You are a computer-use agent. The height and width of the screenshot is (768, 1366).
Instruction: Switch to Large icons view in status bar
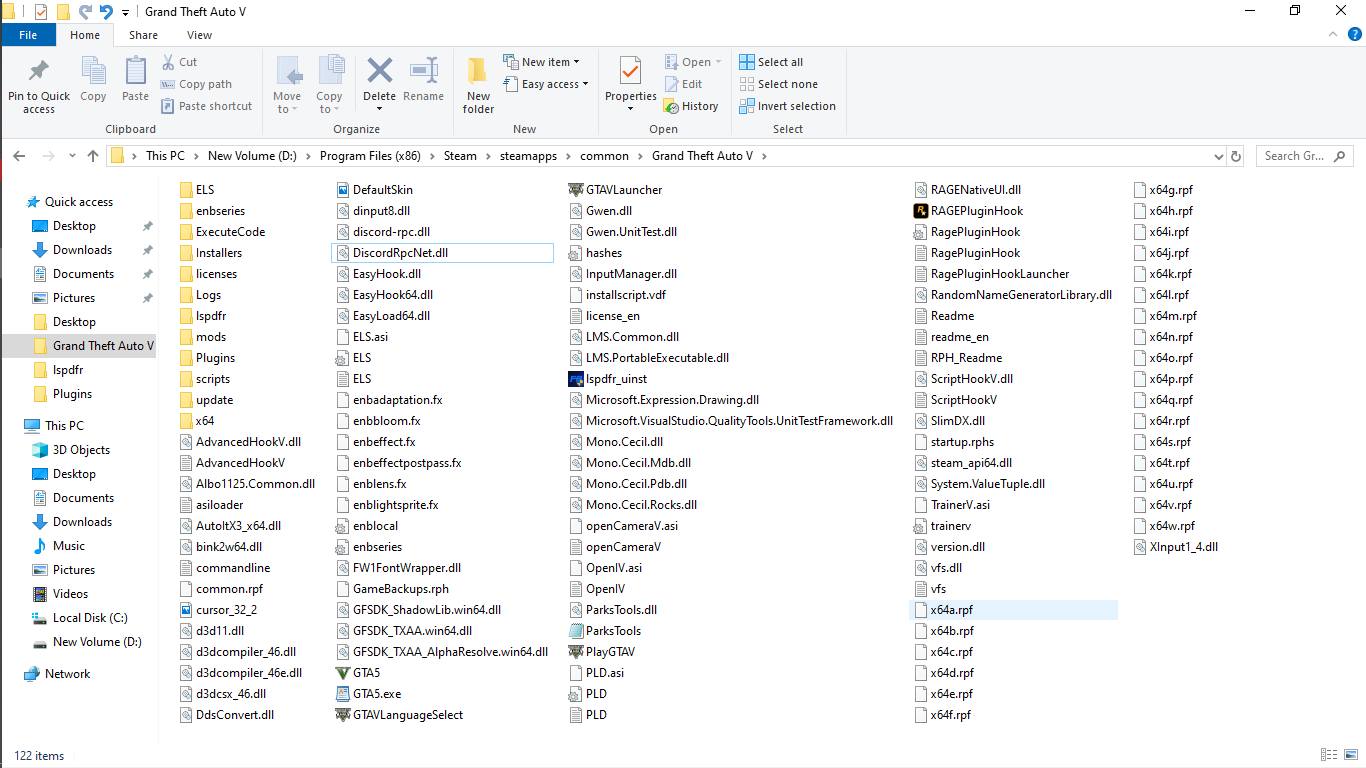(x=1349, y=755)
